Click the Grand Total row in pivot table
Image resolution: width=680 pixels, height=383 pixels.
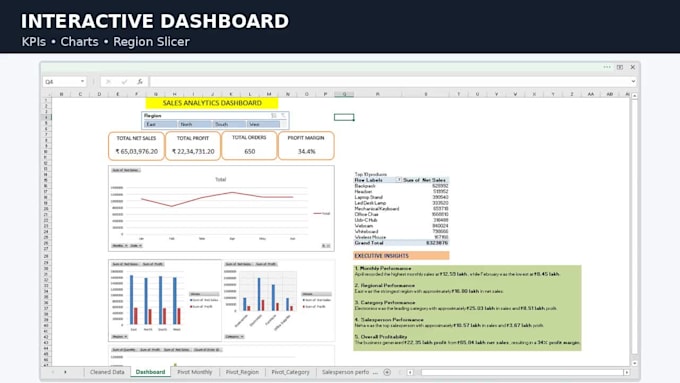point(401,243)
